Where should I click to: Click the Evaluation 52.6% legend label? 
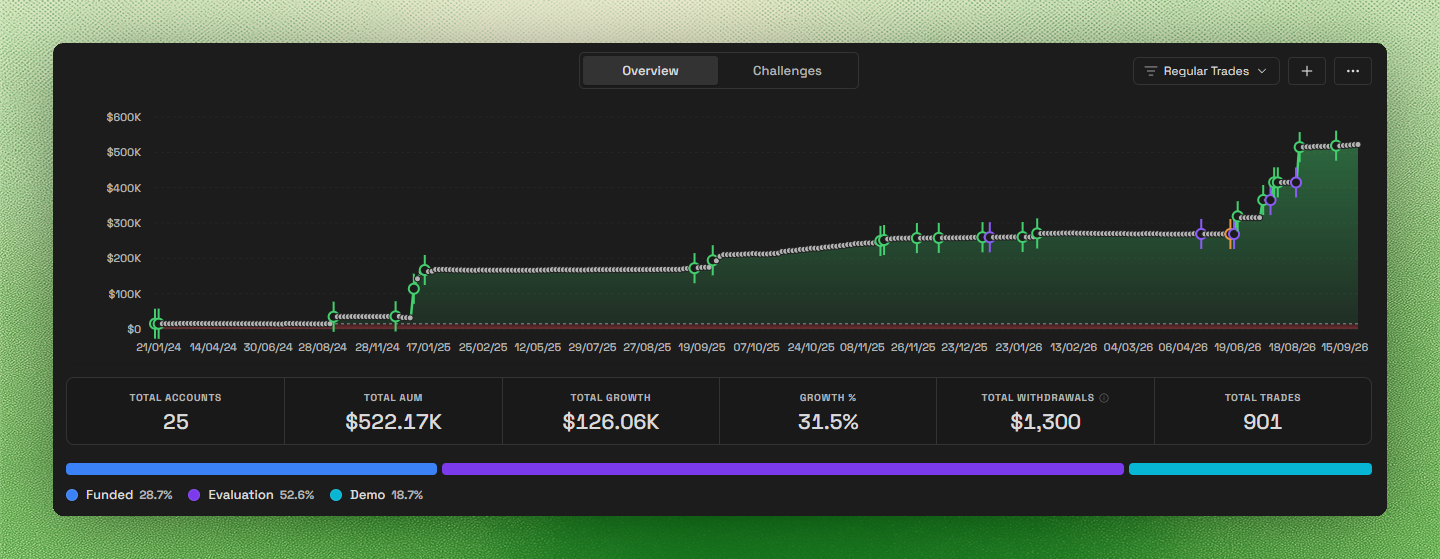point(261,495)
